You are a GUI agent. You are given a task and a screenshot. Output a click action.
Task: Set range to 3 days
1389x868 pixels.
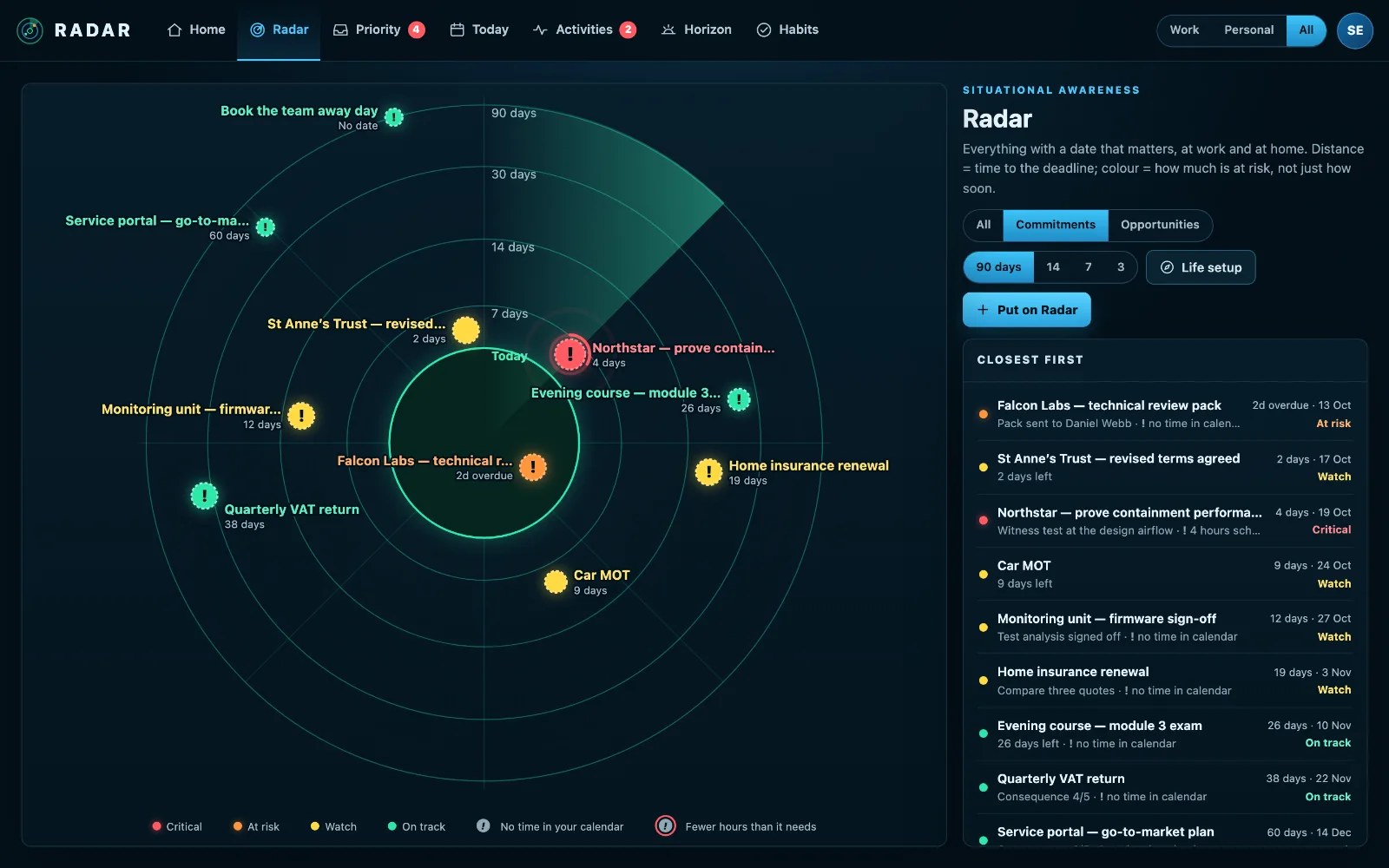1120,267
